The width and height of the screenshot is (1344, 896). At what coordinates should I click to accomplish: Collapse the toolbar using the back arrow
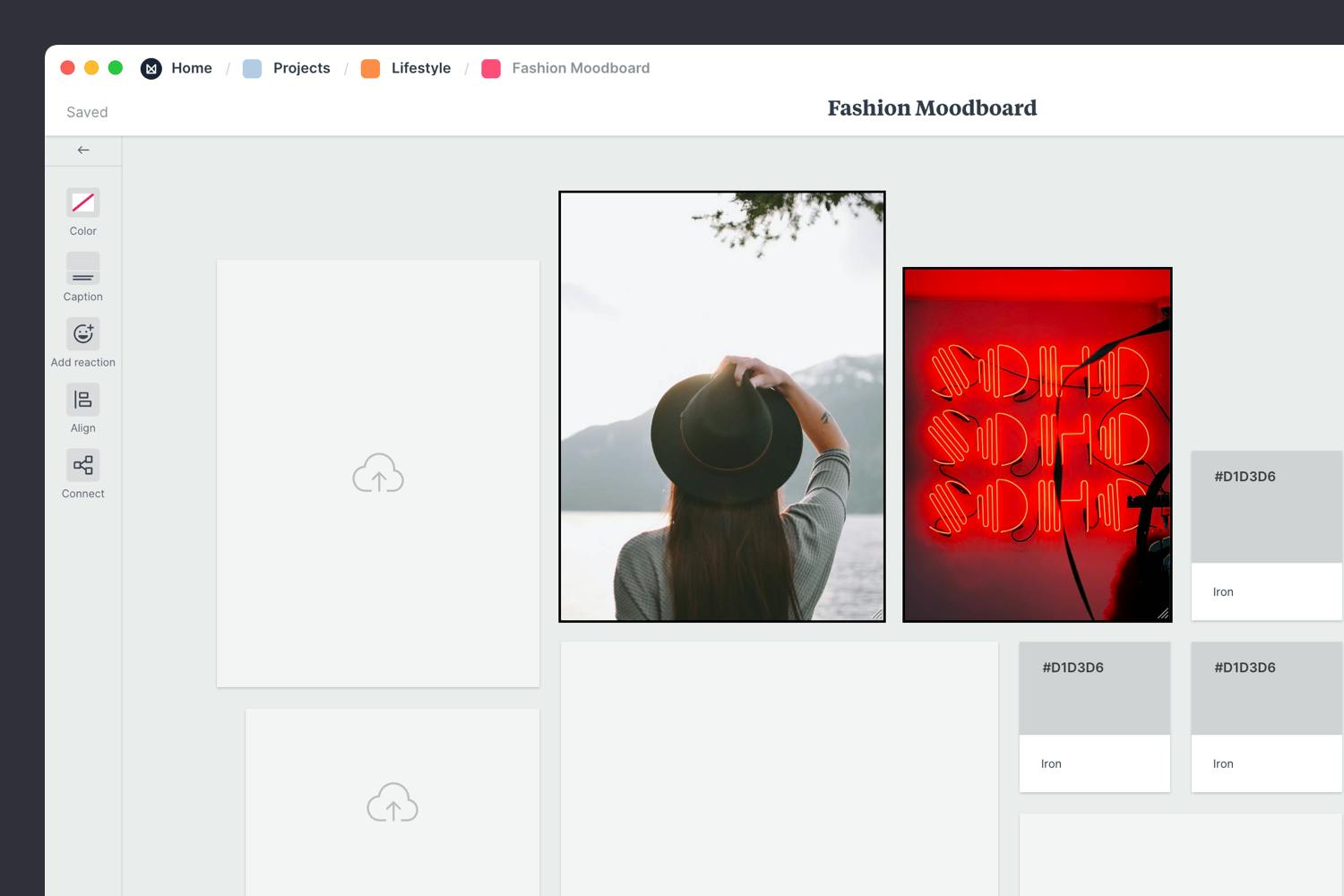click(x=82, y=150)
